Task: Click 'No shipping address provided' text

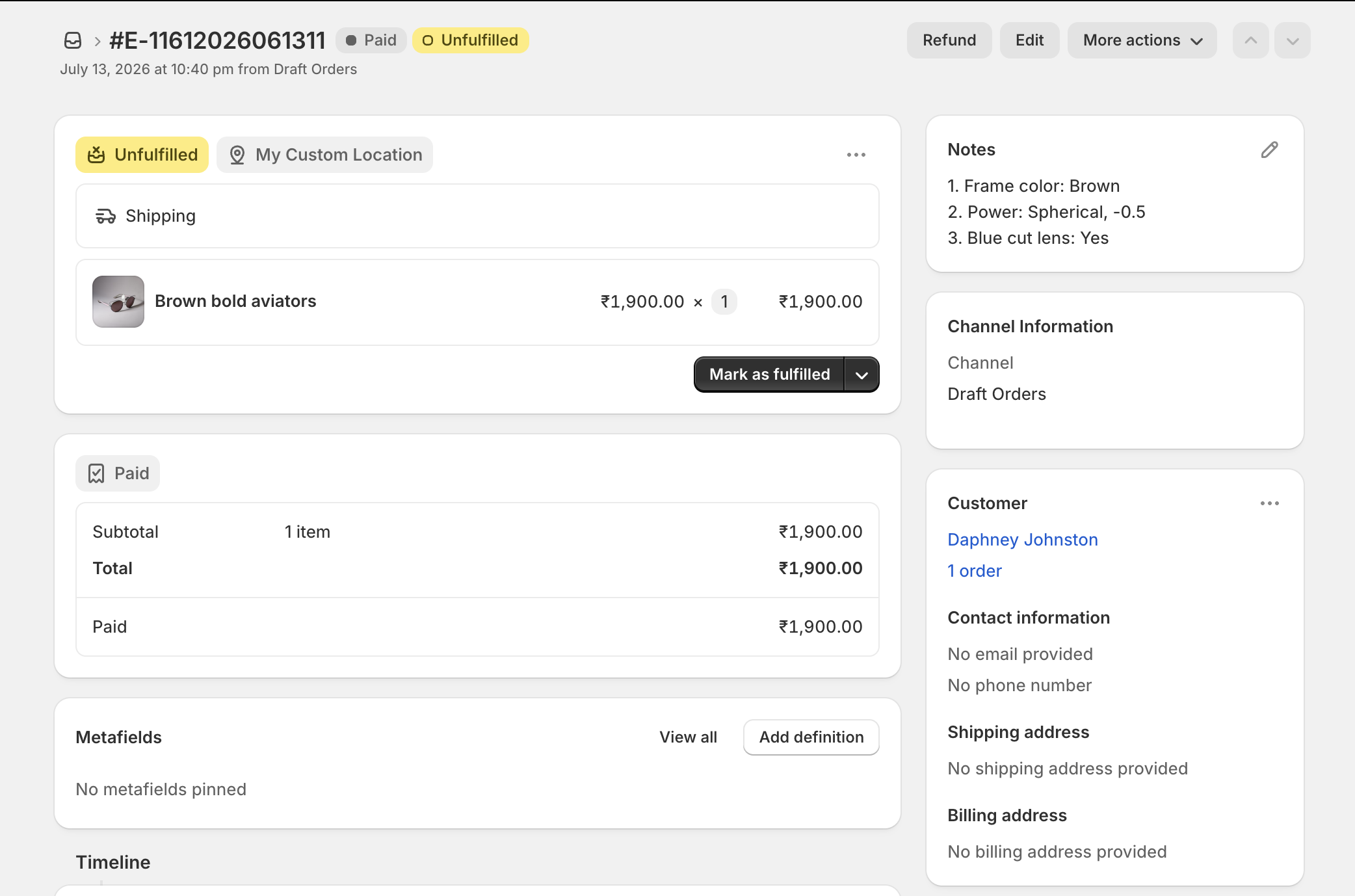Action: coord(1068,769)
